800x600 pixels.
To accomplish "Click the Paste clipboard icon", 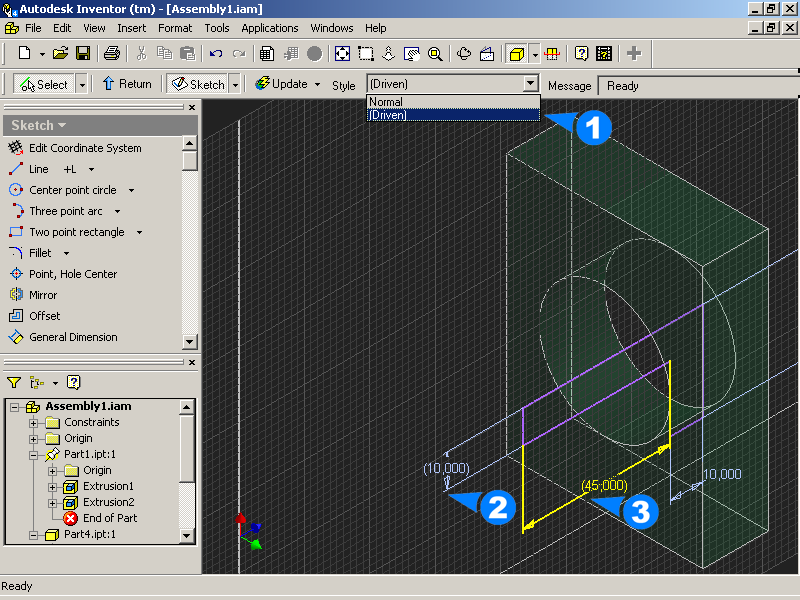I will pyautogui.click(x=188, y=53).
